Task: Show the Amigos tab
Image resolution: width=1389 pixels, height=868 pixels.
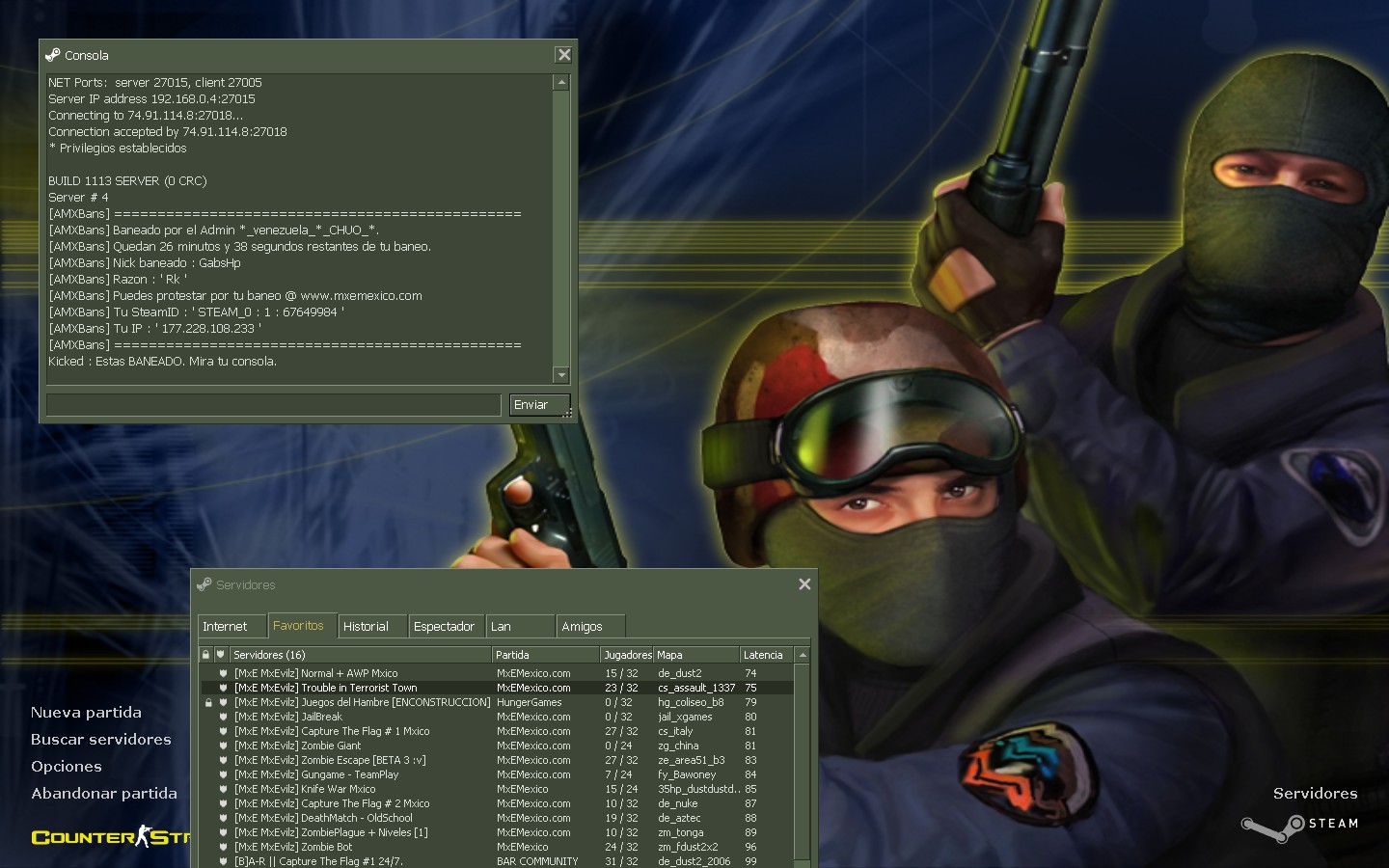Action: click(591, 626)
